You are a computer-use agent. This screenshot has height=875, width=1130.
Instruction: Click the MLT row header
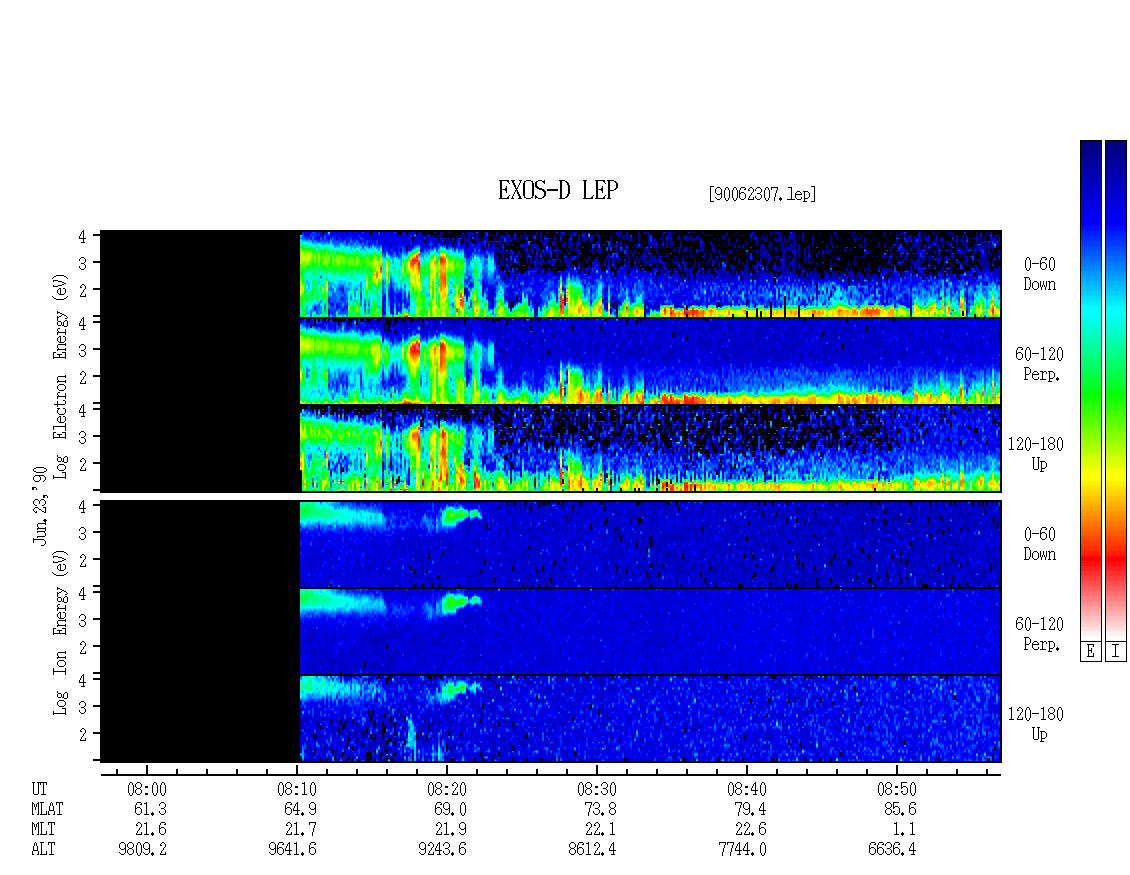(x=43, y=830)
